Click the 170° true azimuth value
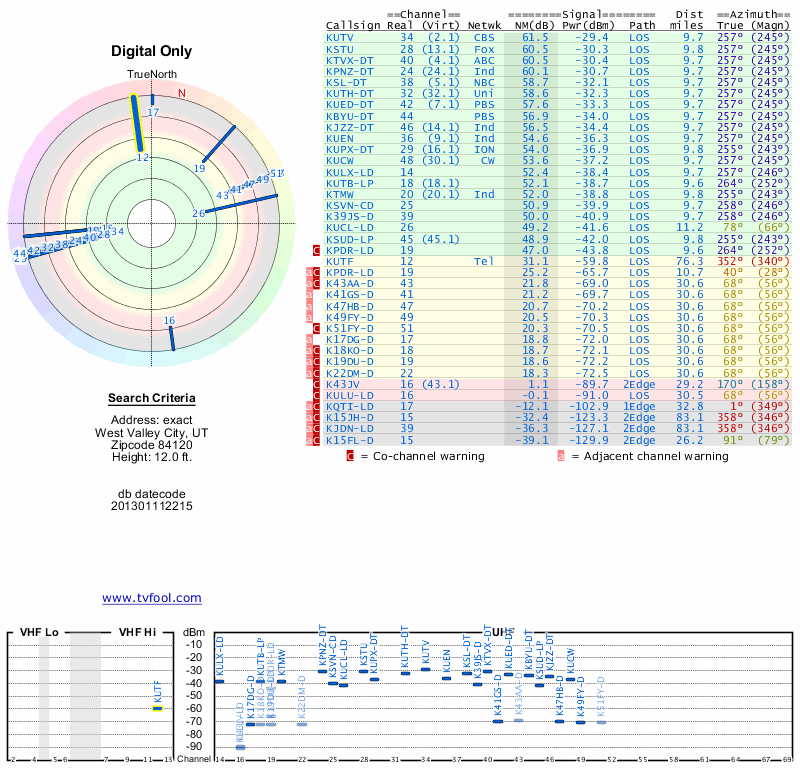This screenshot has height=768, width=800. point(730,384)
